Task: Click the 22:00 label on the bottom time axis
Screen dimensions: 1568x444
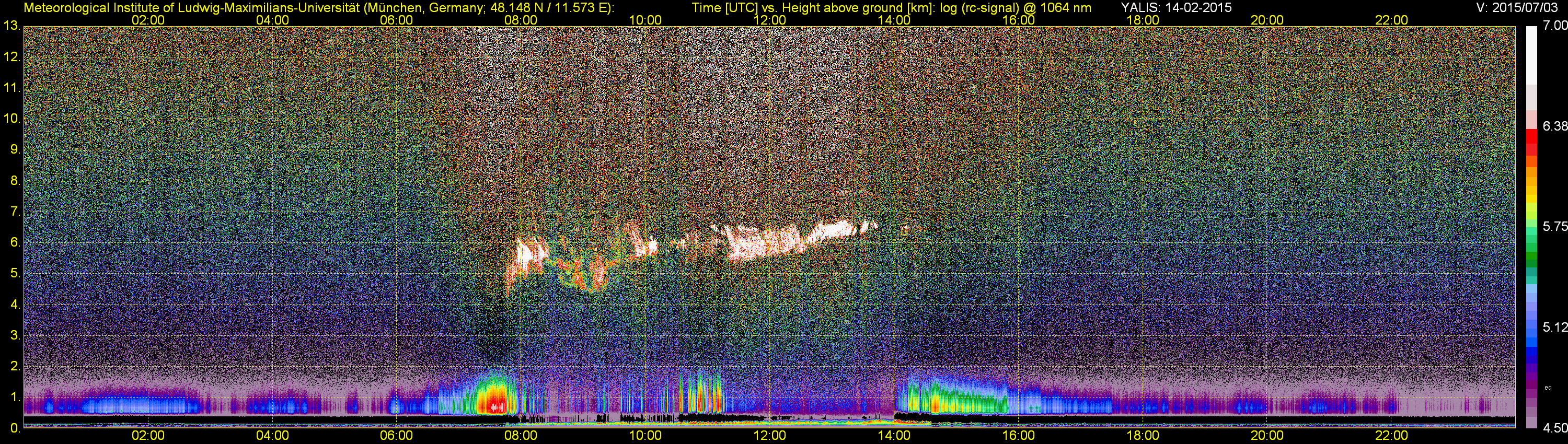Action: 1391,436
